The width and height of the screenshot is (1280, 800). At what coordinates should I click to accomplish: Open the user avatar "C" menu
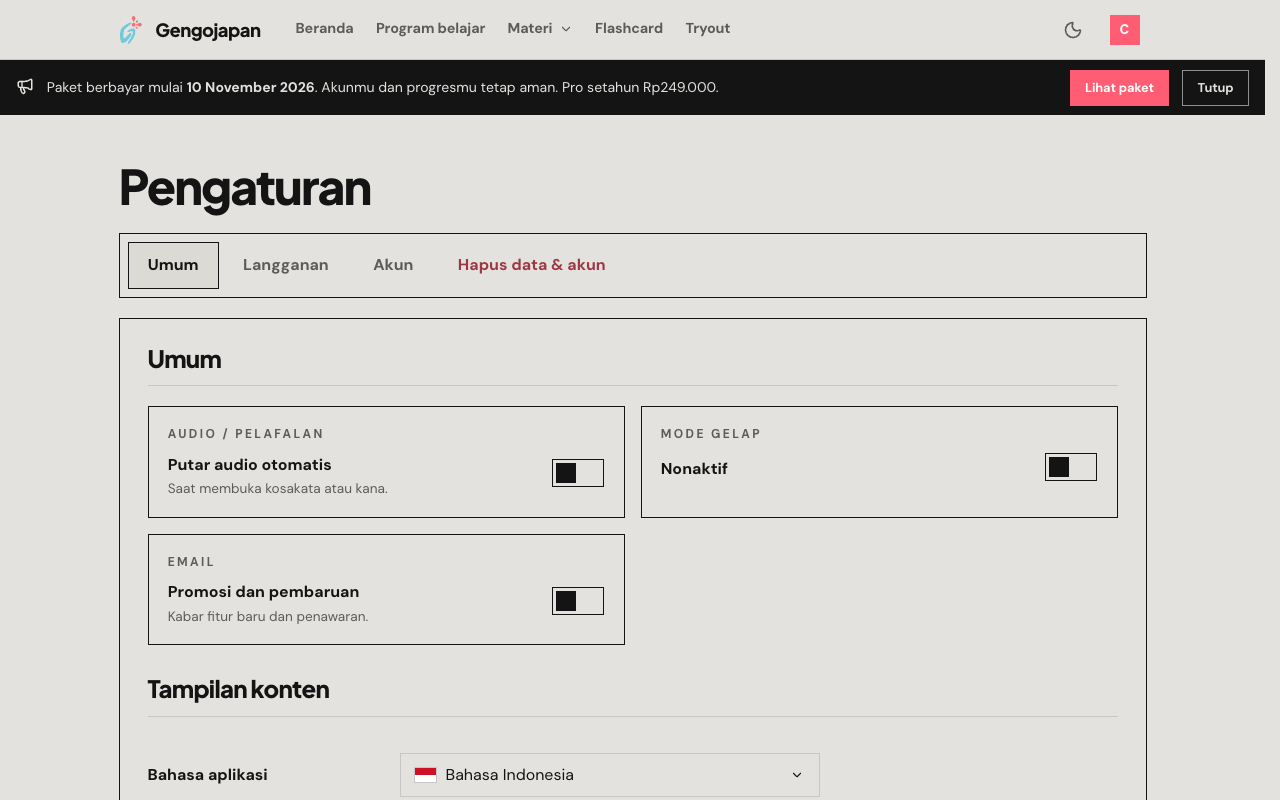(1125, 30)
